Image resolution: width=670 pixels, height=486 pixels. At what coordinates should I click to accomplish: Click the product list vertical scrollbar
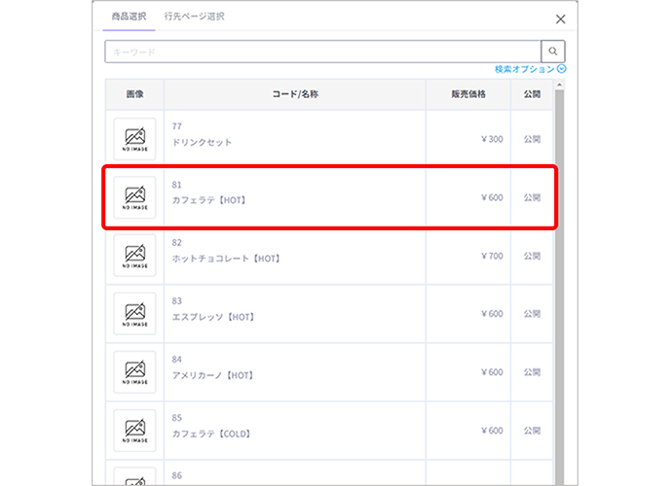(x=559, y=280)
